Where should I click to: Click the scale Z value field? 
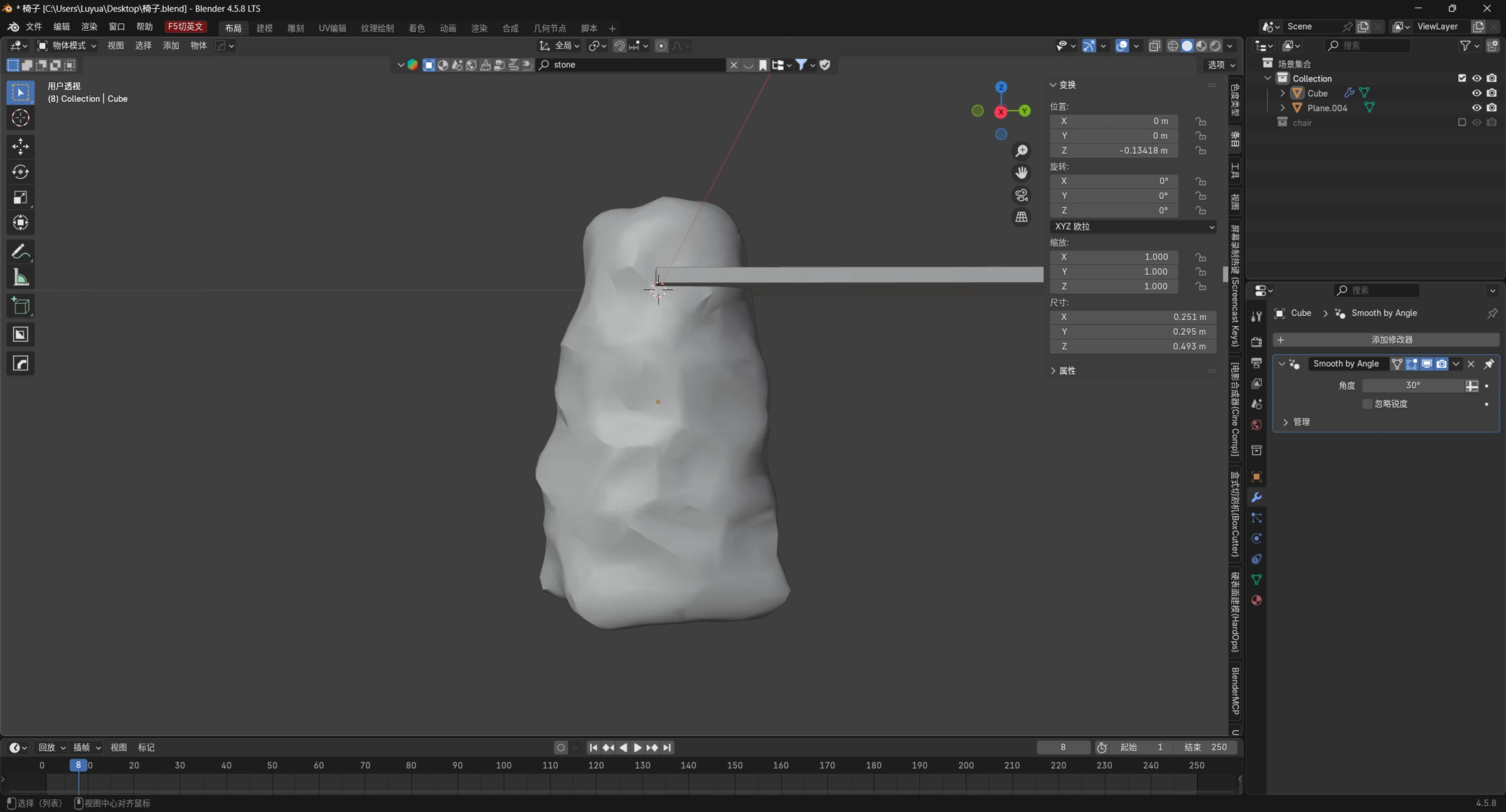1114,286
